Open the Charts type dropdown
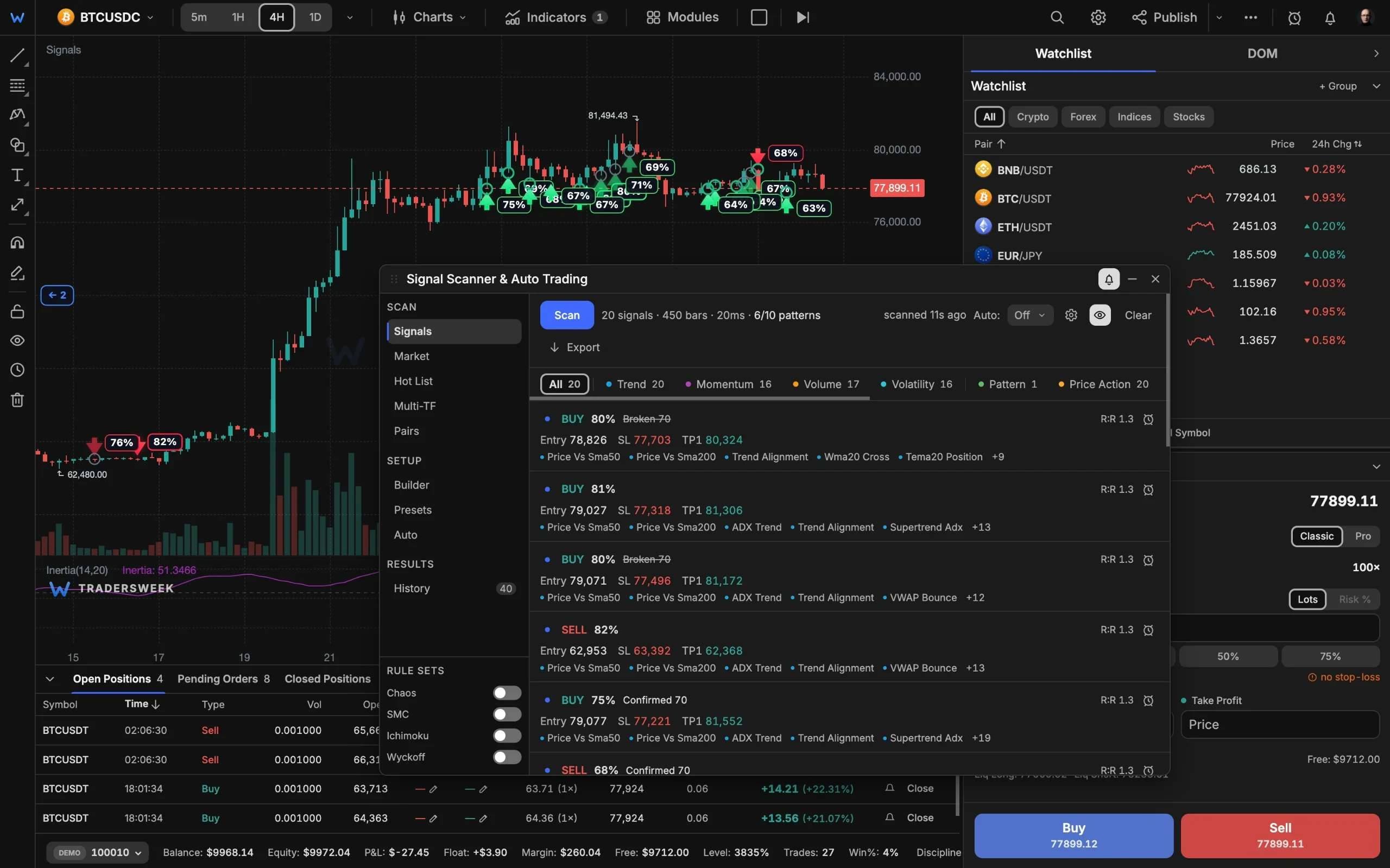The height and width of the screenshot is (868, 1390). [429, 17]
